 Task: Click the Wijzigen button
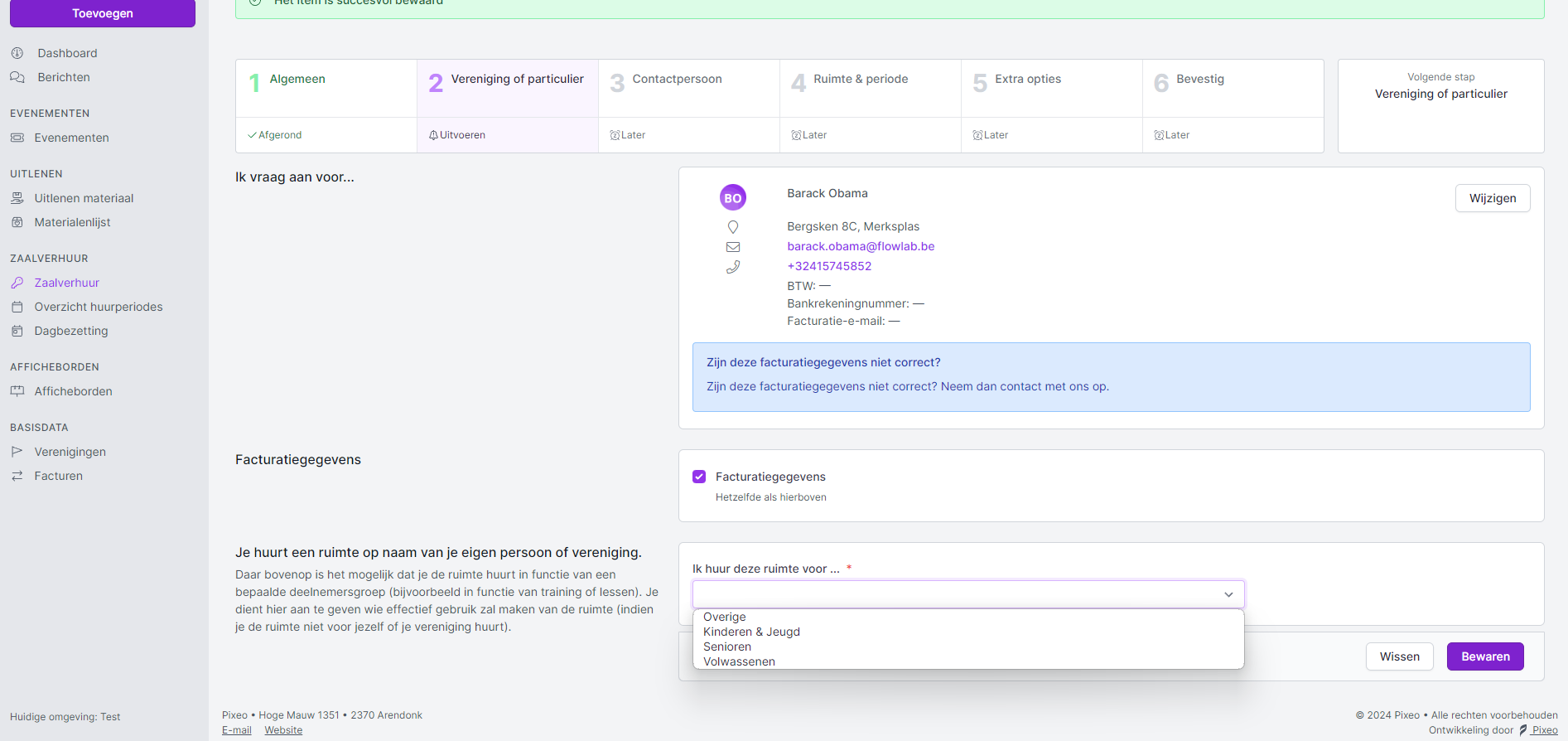coord(1492,198)
